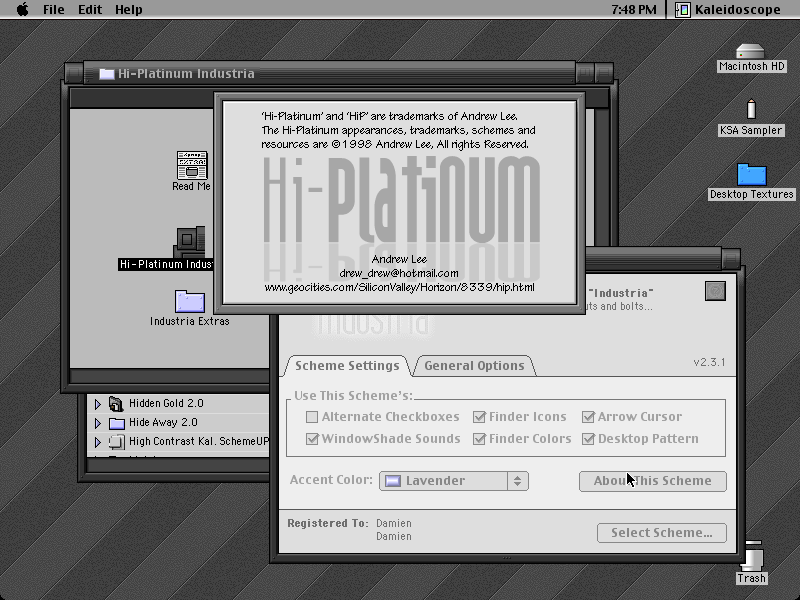Select High Contrast Kal. Scheme icon
The width and height of the screenshot is (800, 600).
pos(117,442)
